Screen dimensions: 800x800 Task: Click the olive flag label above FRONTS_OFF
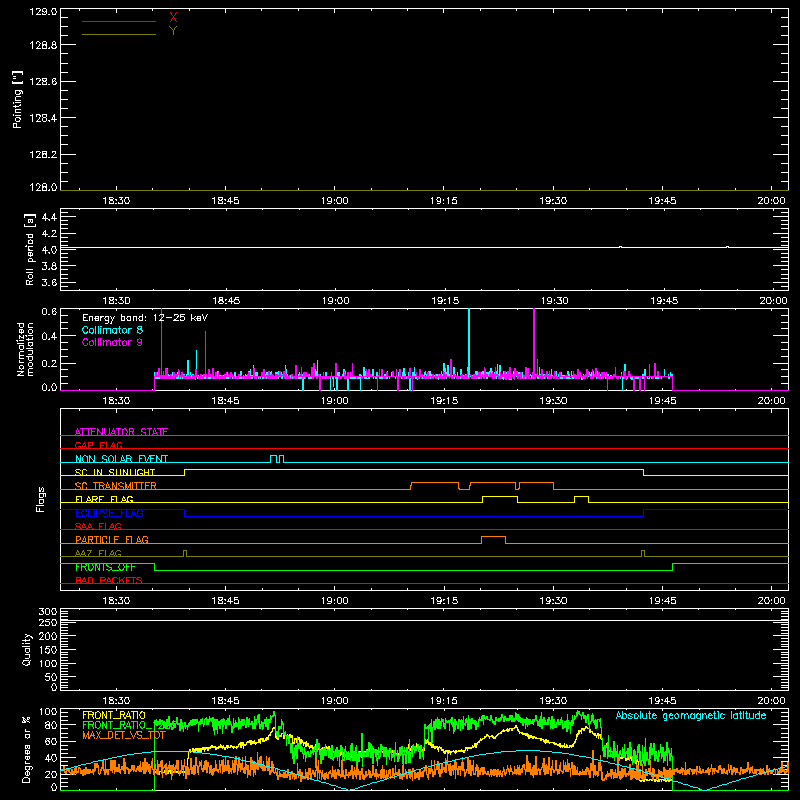(x=98, y=553)
